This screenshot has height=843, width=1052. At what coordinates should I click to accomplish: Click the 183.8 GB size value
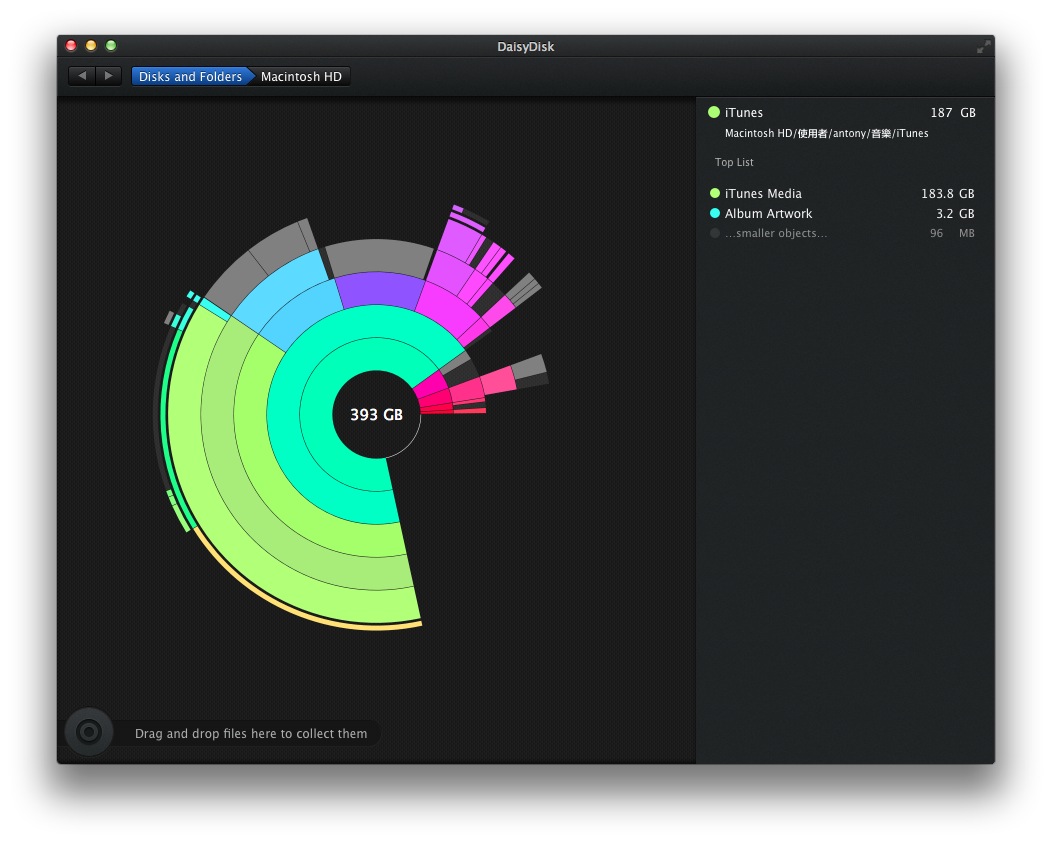coord(947,193)
